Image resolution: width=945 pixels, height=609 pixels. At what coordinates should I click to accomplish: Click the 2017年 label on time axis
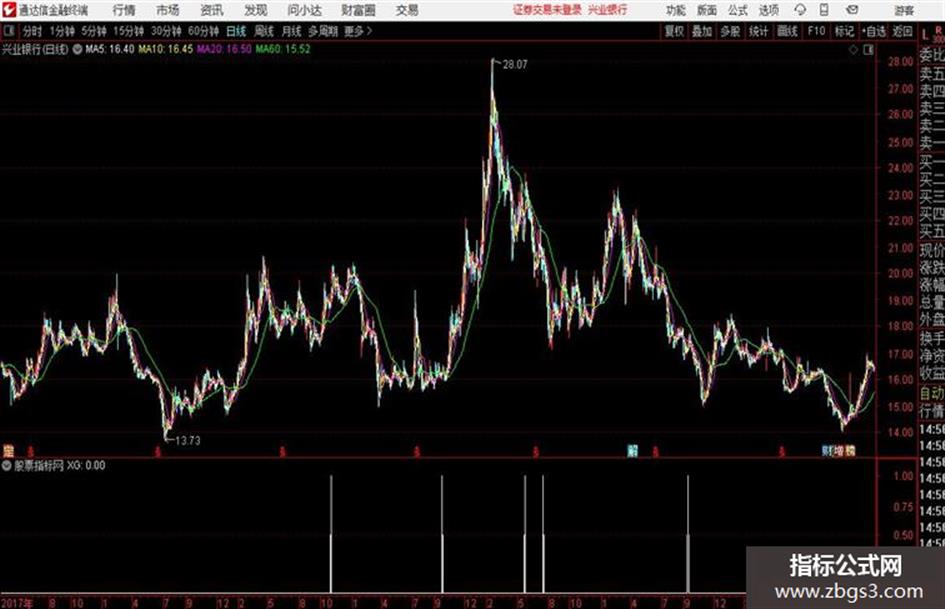tap(16, 603)
